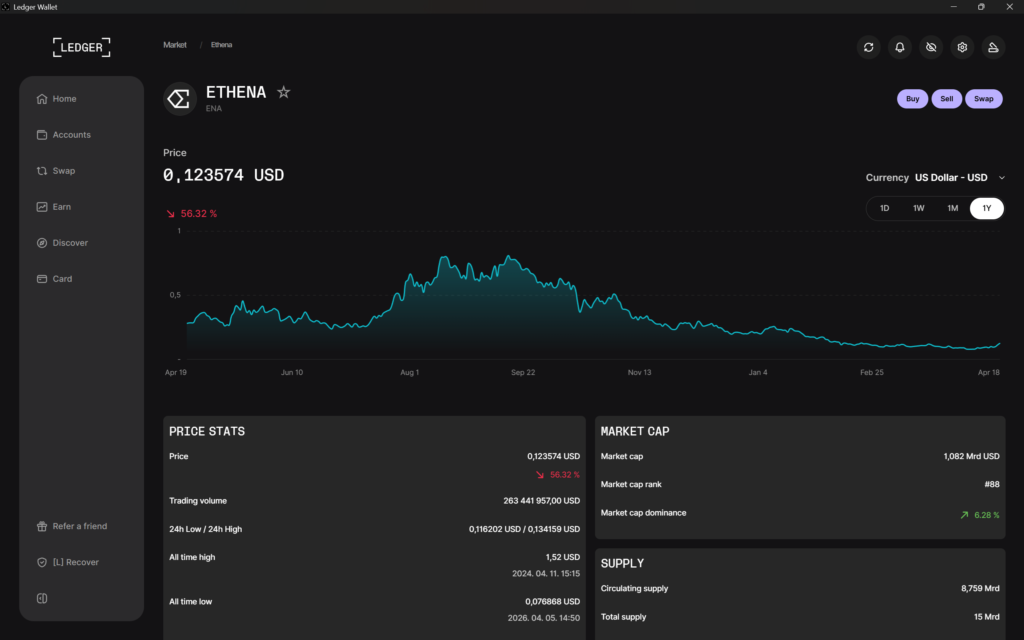Click the circulating supply value 8,759 Mrd
Image resolution: width=1024 pixels, height=640 pixels.
(980, 588)
